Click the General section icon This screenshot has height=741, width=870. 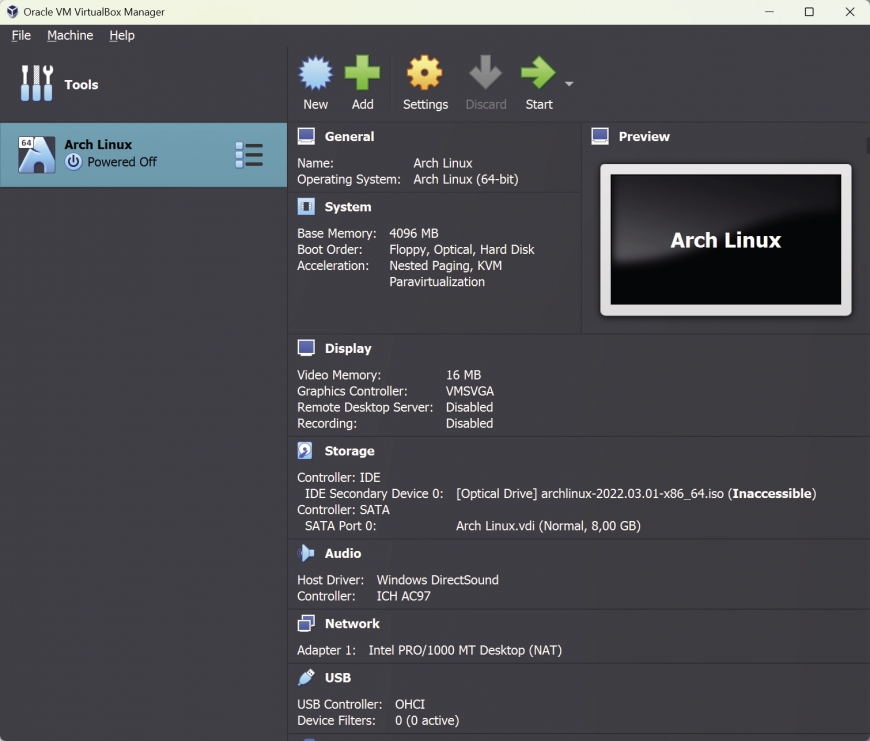(306, 136)
